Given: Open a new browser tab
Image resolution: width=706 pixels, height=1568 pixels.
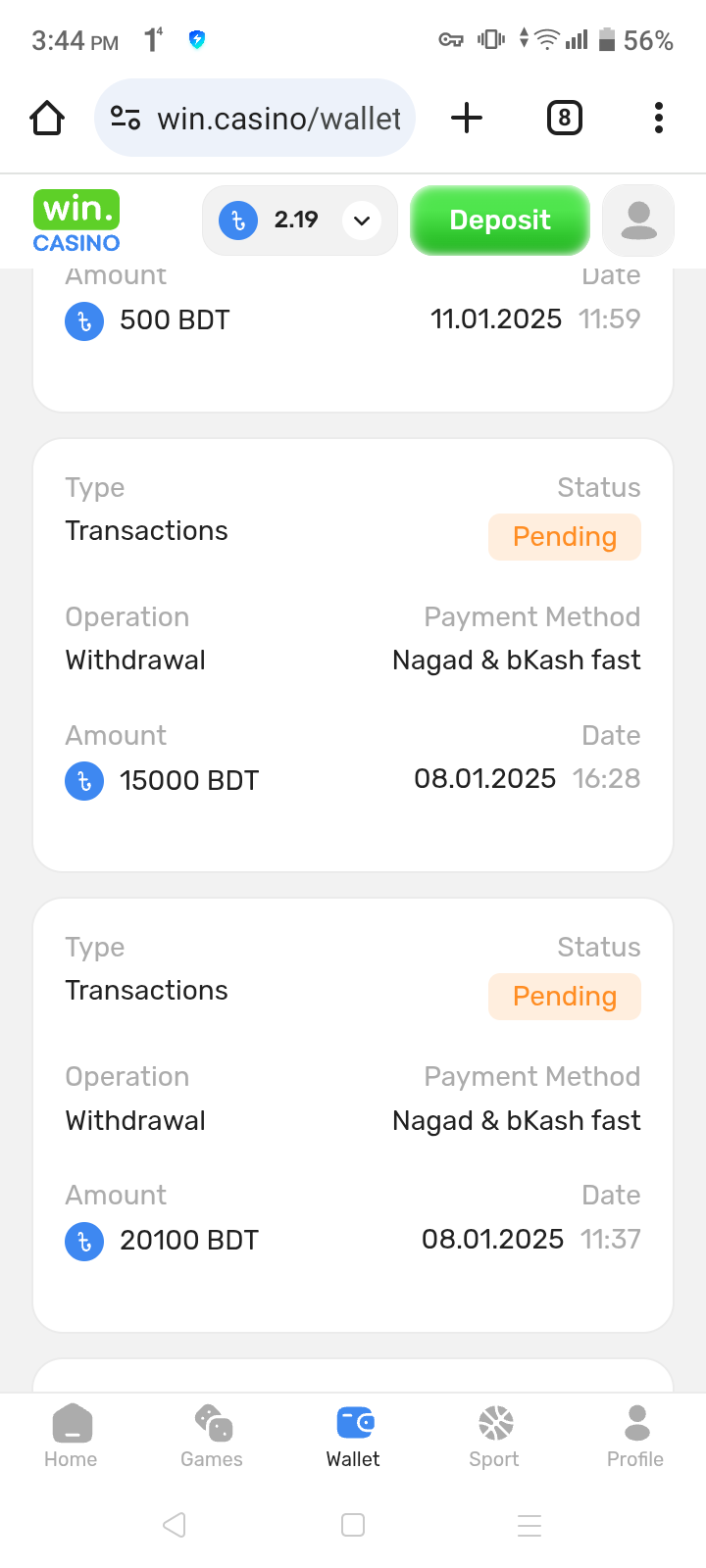Looking at the screenshot, I should [467, 119].
